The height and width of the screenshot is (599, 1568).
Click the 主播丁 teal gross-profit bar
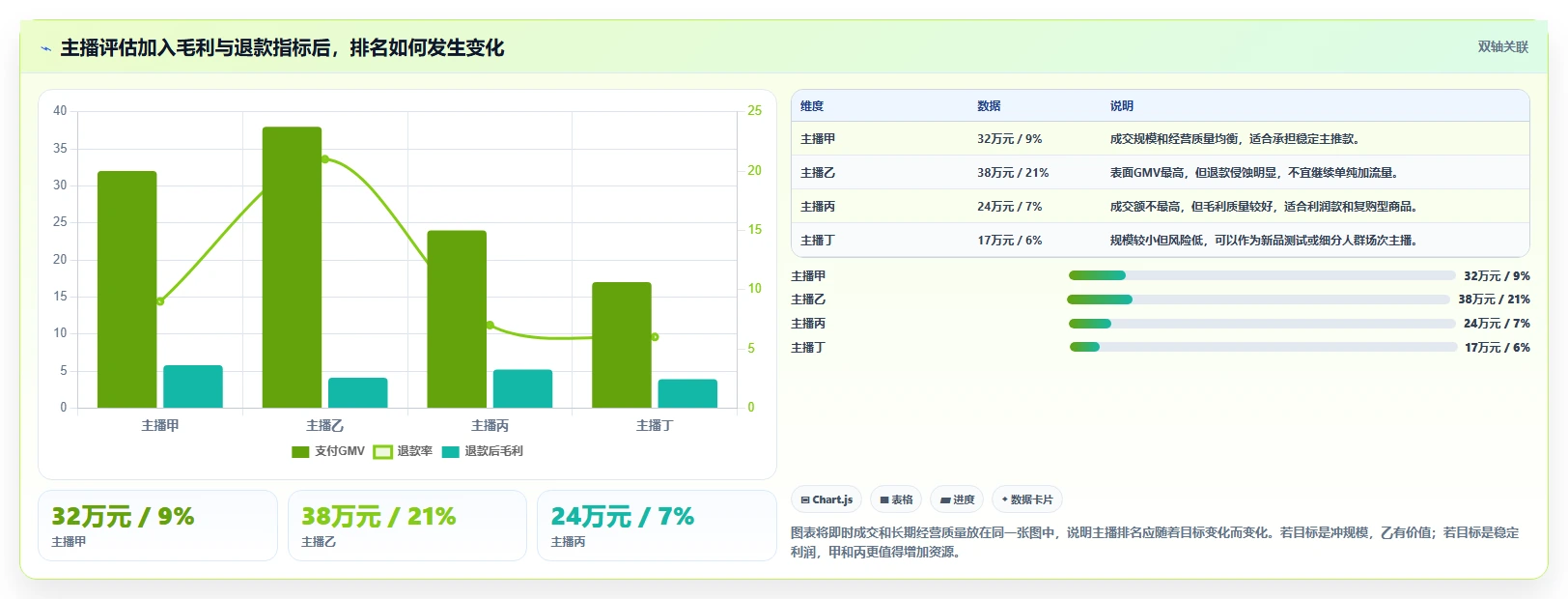click(687, 393)
